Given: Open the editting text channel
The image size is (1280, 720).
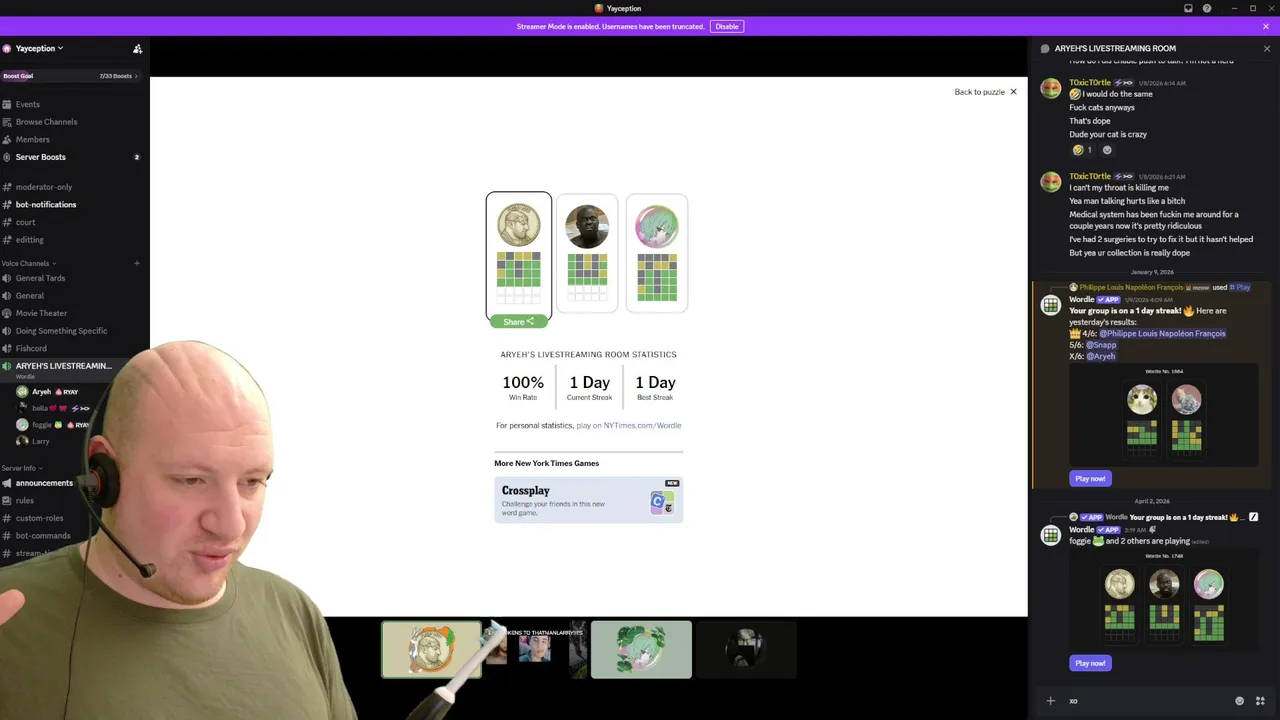Looking at the screenshot, I should [29, 240].
